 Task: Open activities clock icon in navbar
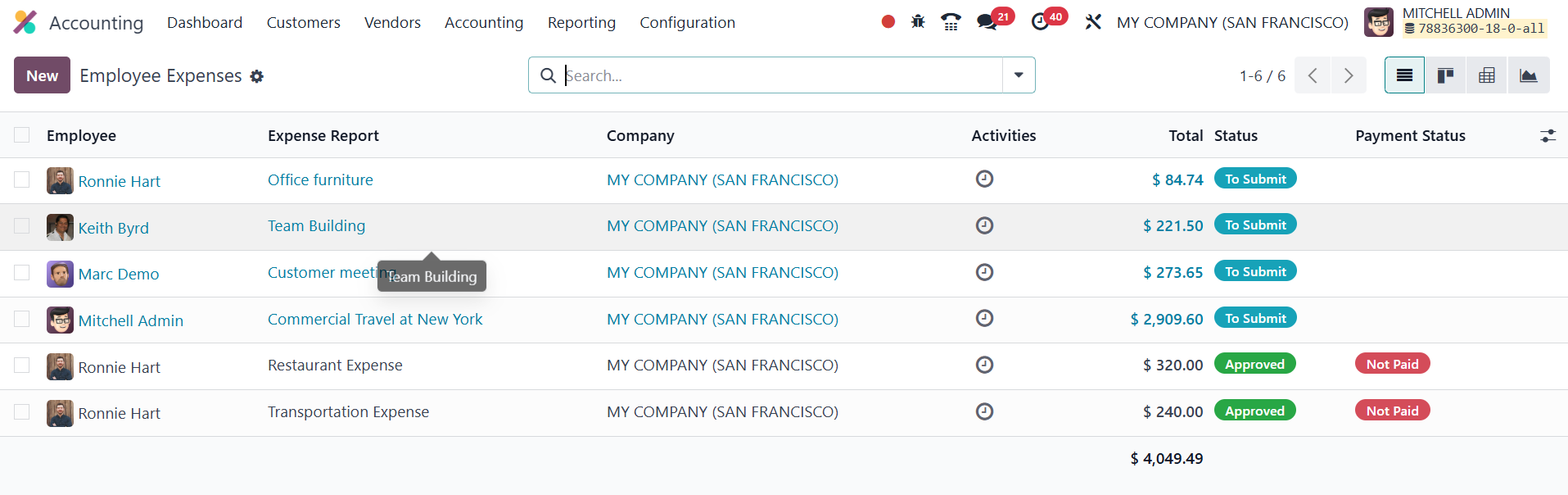tap(1041, 22)
